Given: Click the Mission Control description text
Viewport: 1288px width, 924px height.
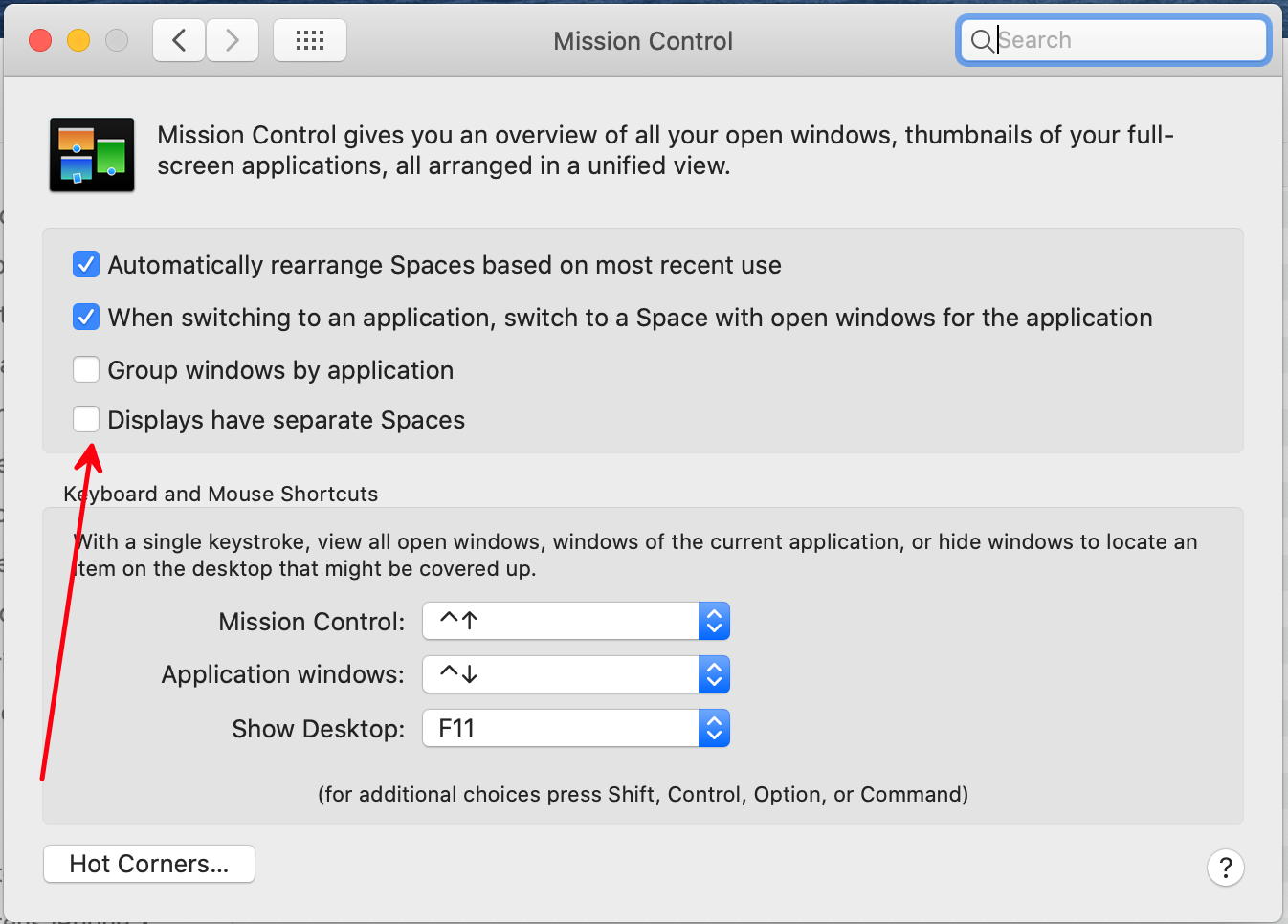Looking at the screenshot, I should 666,150.
